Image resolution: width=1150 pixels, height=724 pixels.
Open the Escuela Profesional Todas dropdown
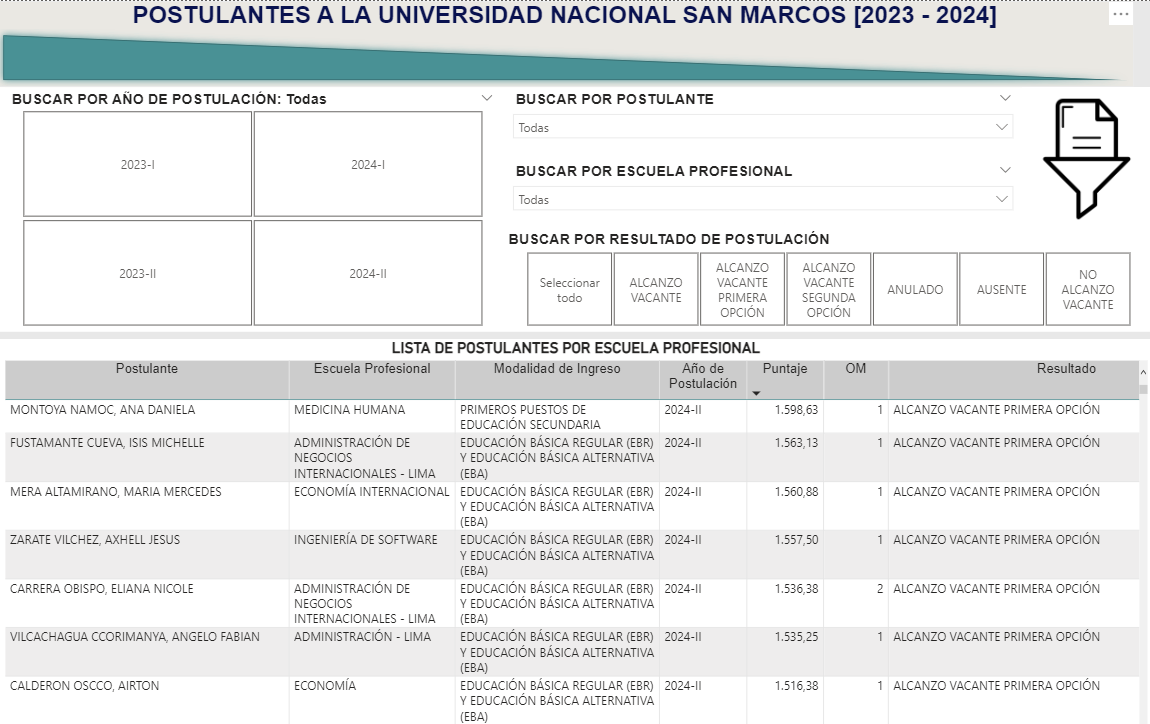(763, 200)
